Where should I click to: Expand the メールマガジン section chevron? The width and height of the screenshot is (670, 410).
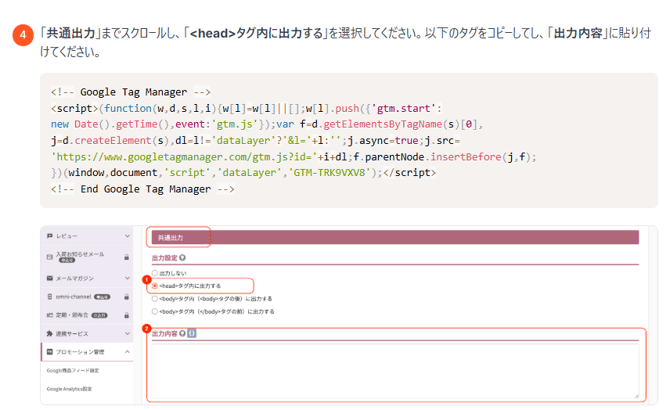[x=128, y=276]
